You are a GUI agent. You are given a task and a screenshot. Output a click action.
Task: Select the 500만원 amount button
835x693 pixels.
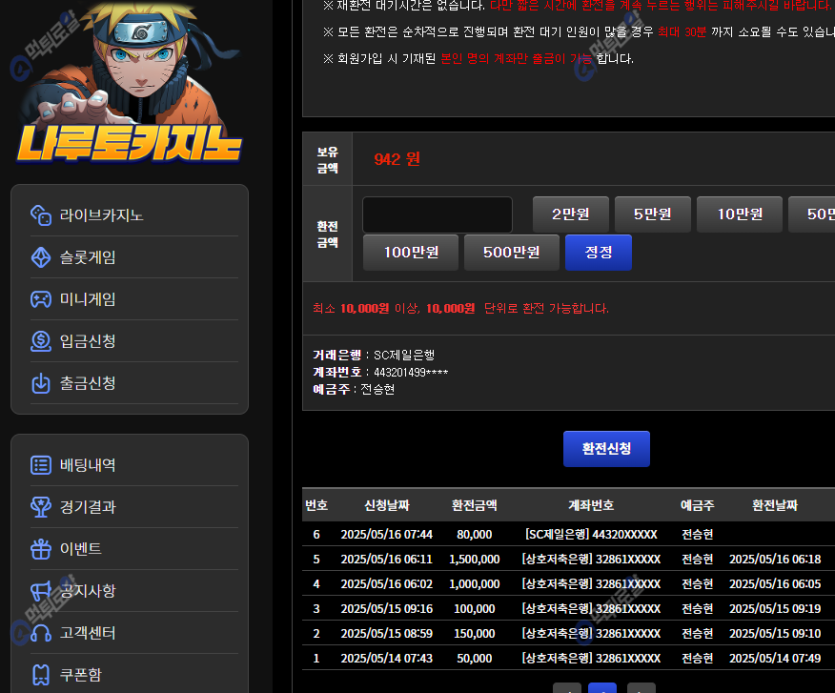[511, 252]
